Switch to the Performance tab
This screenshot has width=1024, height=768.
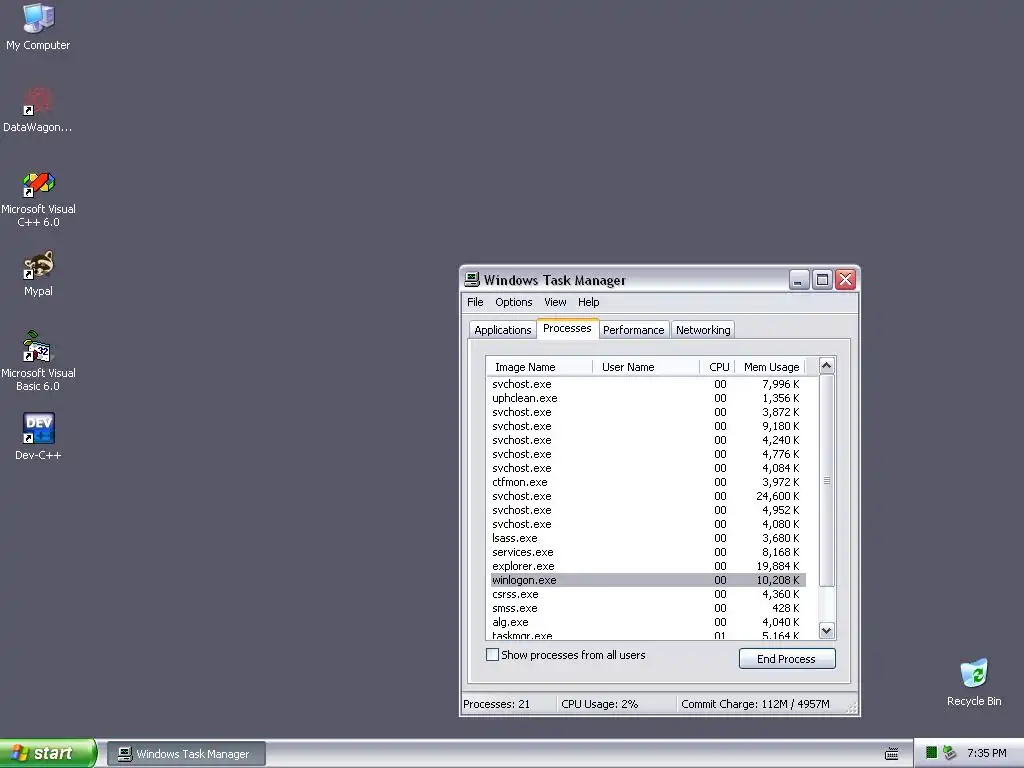click(x=633, y=330)
